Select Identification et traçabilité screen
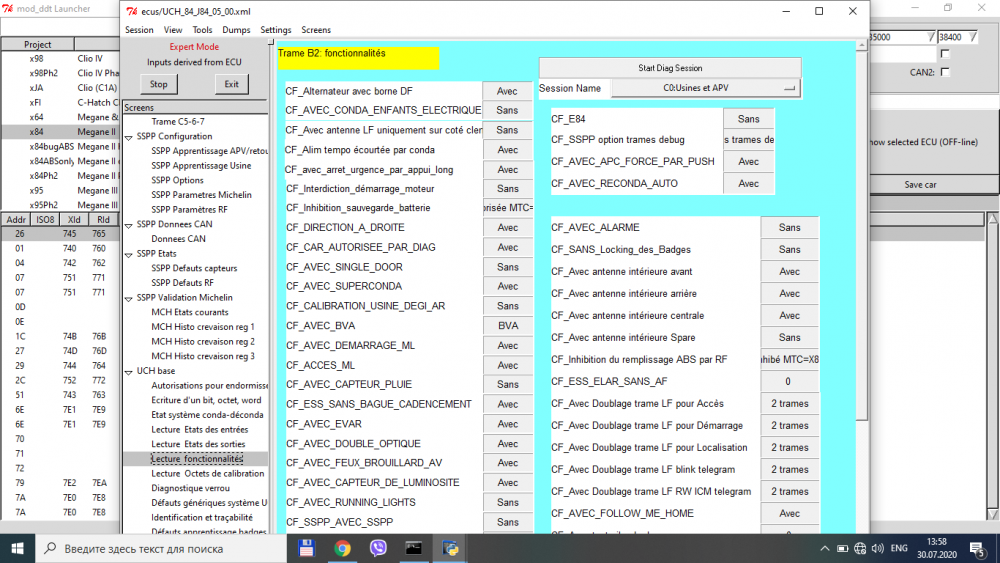1000x563 pixels. 202,518
